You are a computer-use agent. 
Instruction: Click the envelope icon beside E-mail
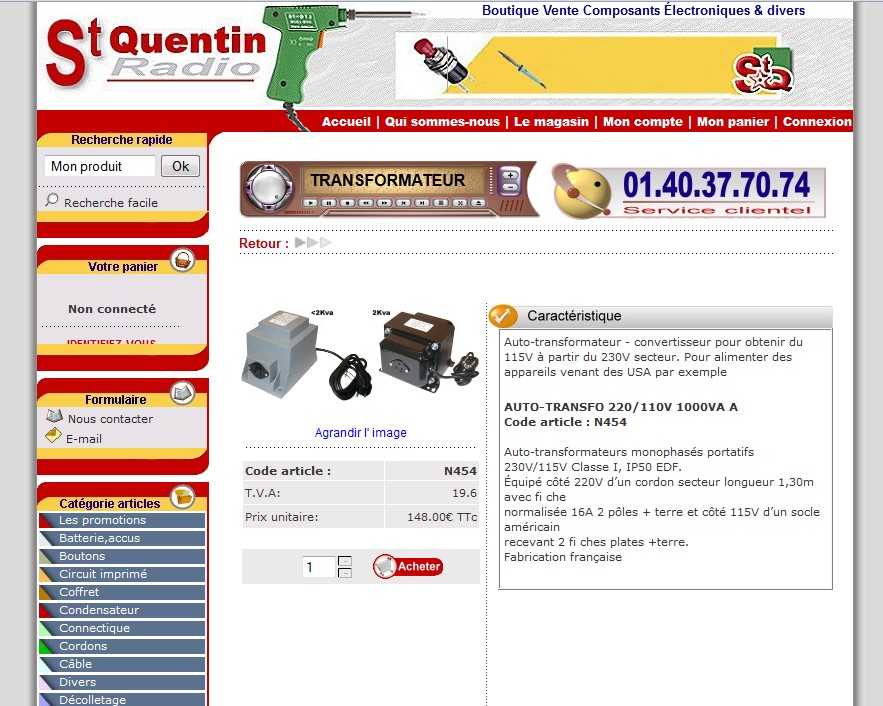tap(54, 437)
